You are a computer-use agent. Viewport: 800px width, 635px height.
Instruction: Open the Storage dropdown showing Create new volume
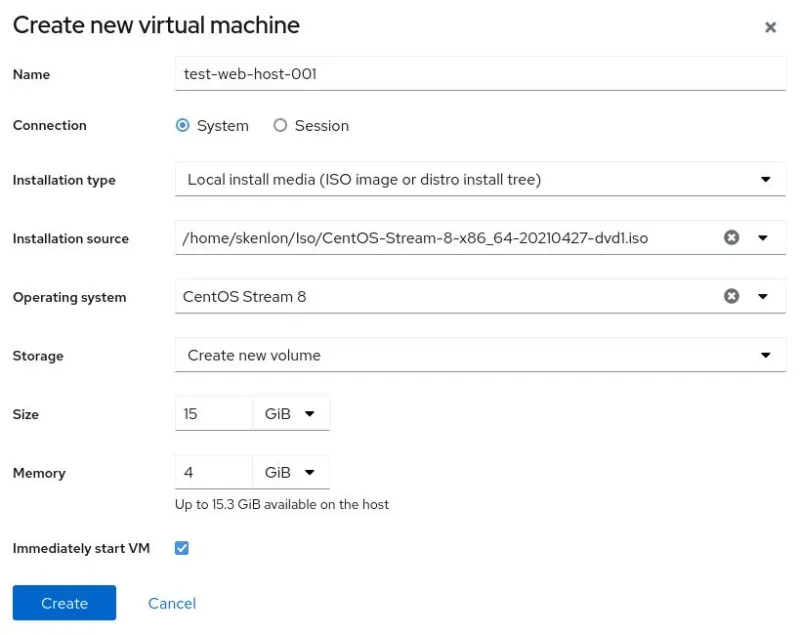click(763, 355)
